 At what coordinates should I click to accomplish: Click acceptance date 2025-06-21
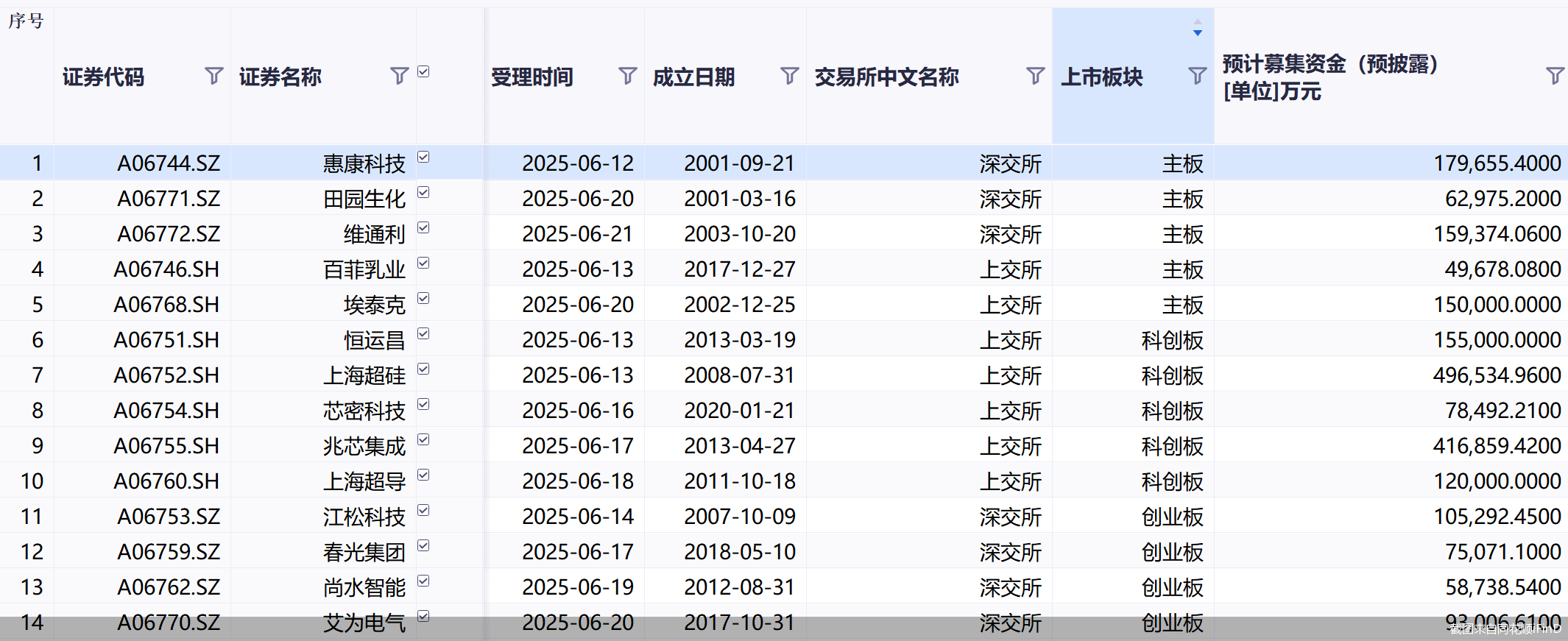coord(578,234)
